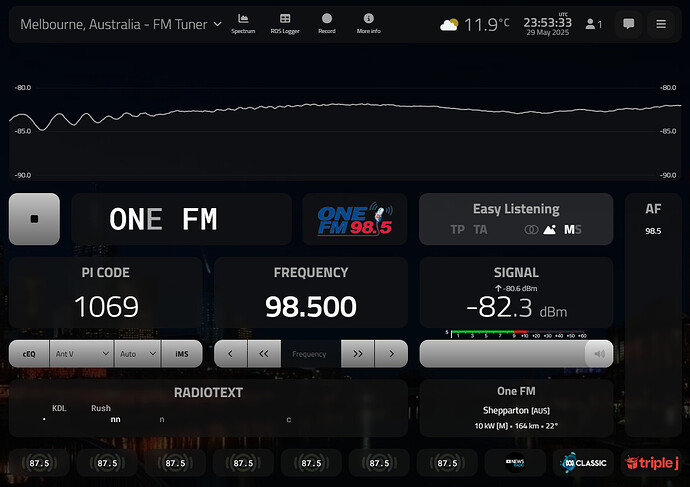Click the mountain signal icon in Easy Listening panel
Viewport: 690px width, 487px height.
(x=550, y=230)
